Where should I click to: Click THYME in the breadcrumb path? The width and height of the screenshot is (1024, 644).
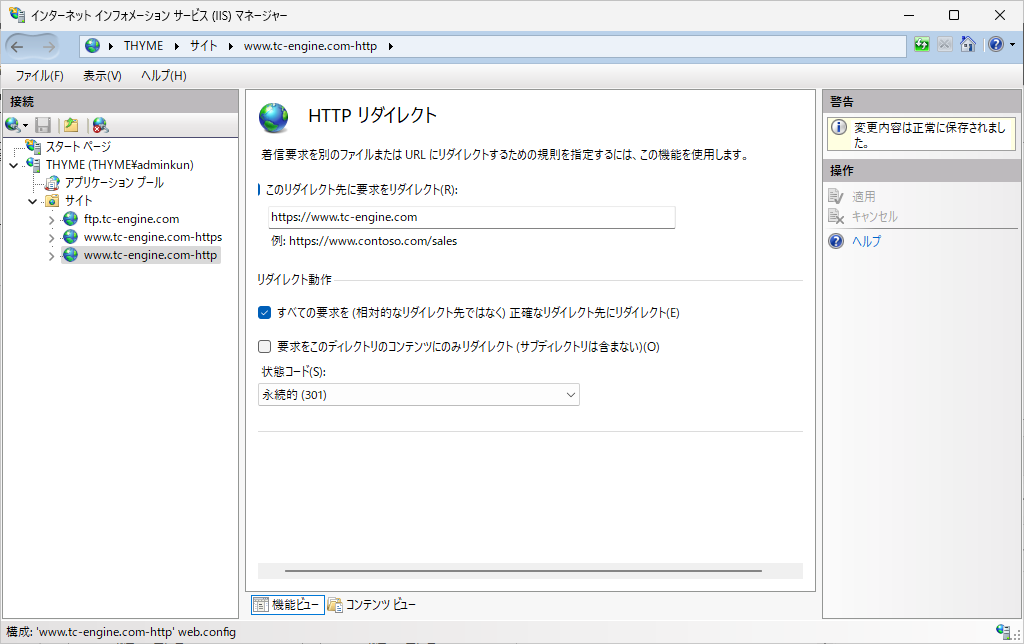pyautogui.click(x=144, y=46)
